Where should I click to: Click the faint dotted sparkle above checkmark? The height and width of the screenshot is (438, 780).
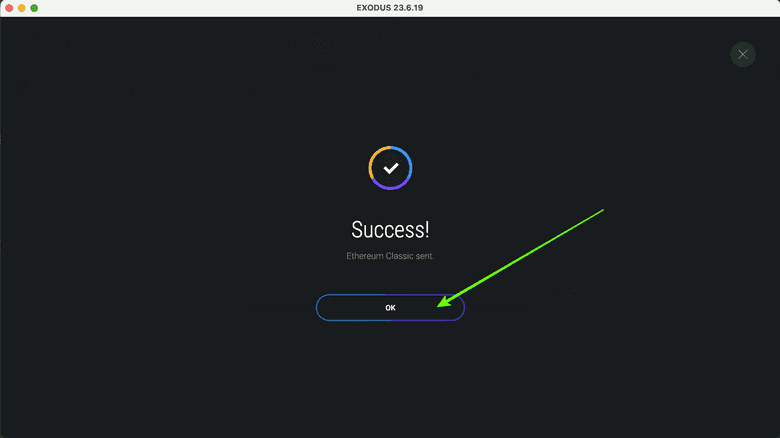point(321,44)
